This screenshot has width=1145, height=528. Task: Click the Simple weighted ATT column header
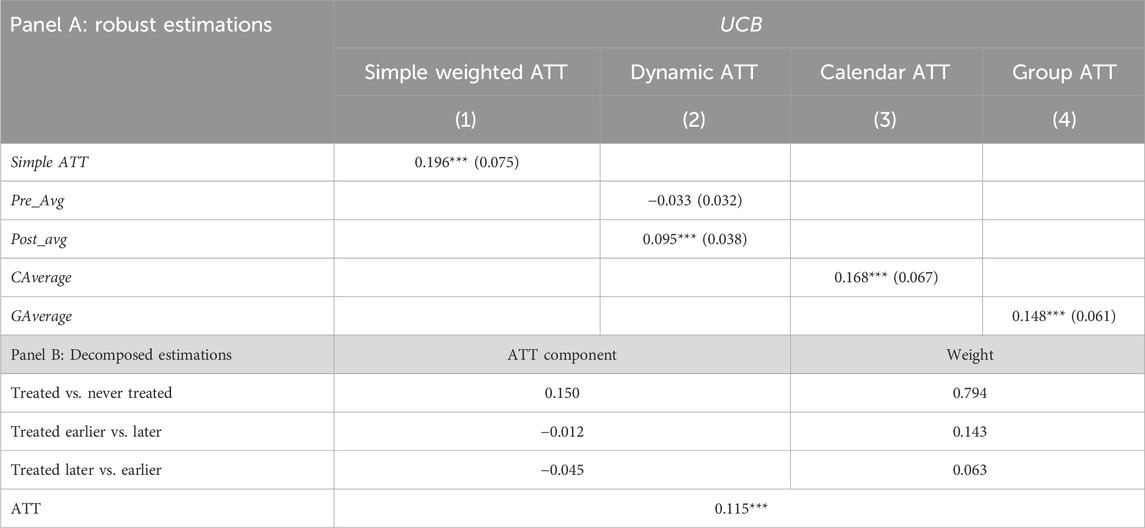466,71
